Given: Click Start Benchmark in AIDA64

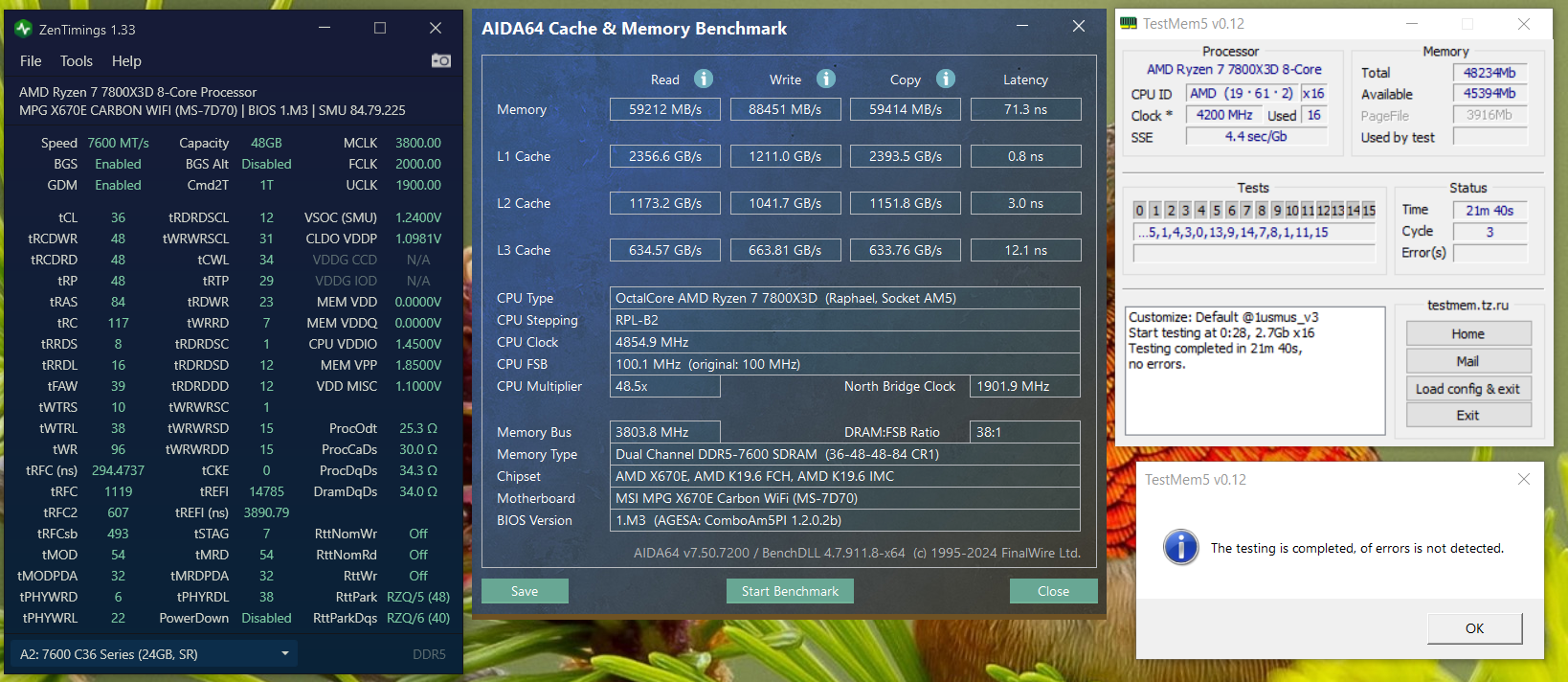Looking at the screenshot, I should pos(790,591).
